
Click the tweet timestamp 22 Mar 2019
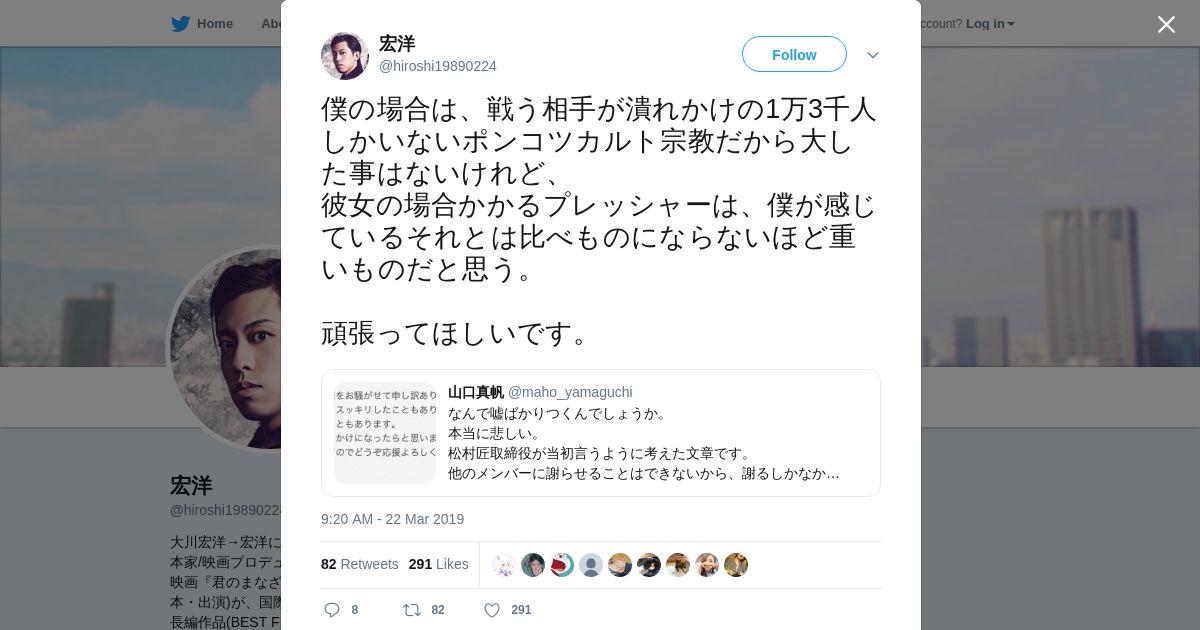(392, 519)
